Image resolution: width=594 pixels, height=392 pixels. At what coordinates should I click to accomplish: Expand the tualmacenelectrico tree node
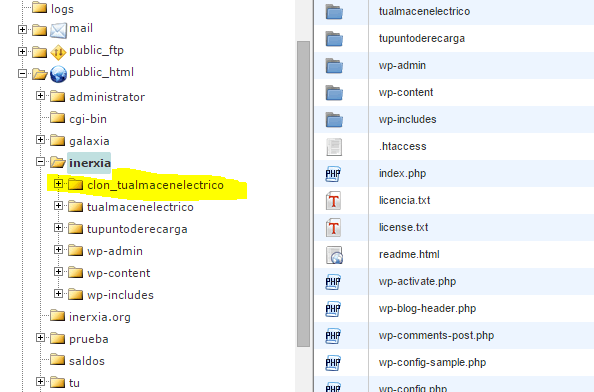point(58,206)
